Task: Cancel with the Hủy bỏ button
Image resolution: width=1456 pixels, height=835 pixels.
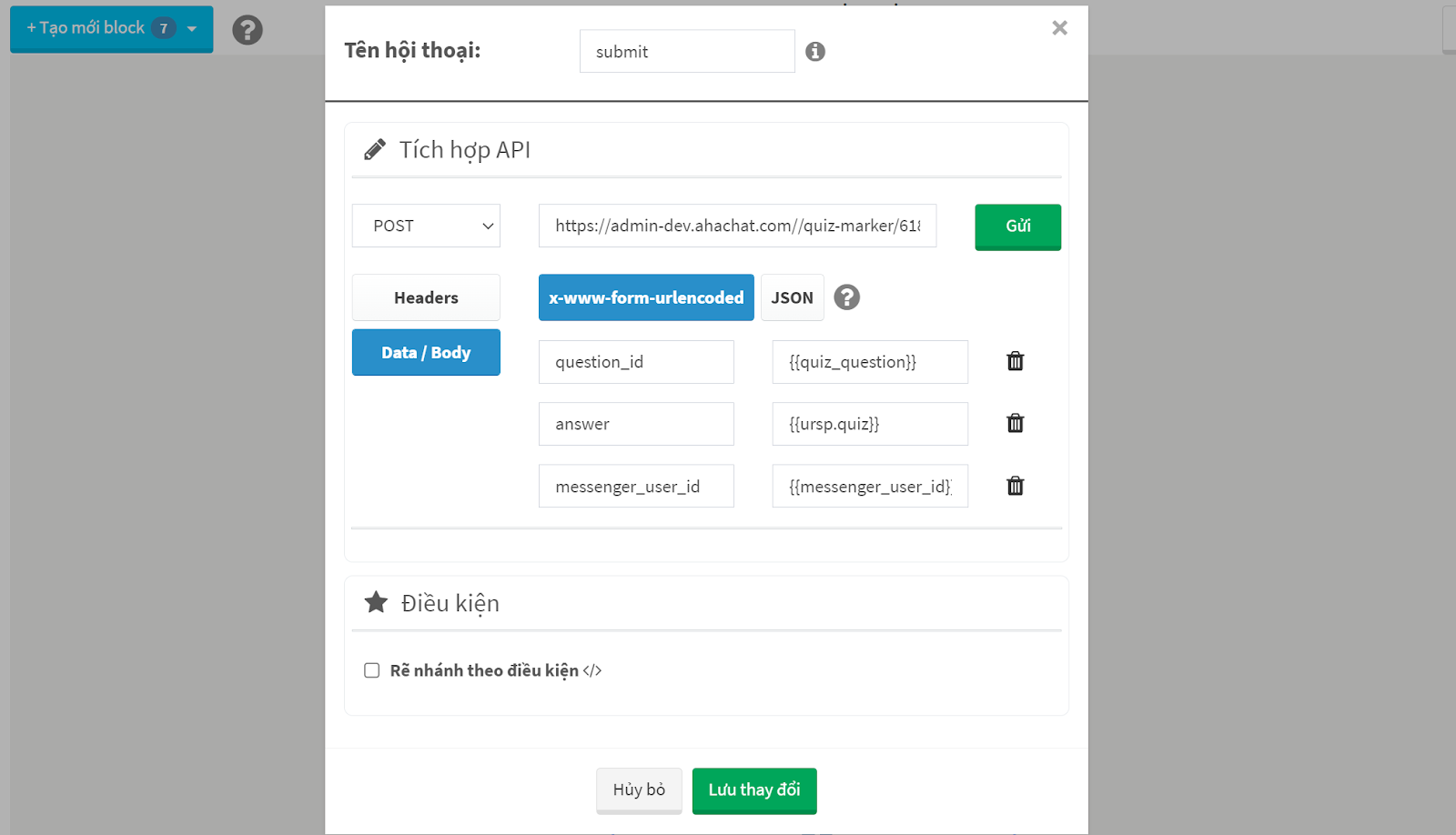Action: [x=639, y=790]
